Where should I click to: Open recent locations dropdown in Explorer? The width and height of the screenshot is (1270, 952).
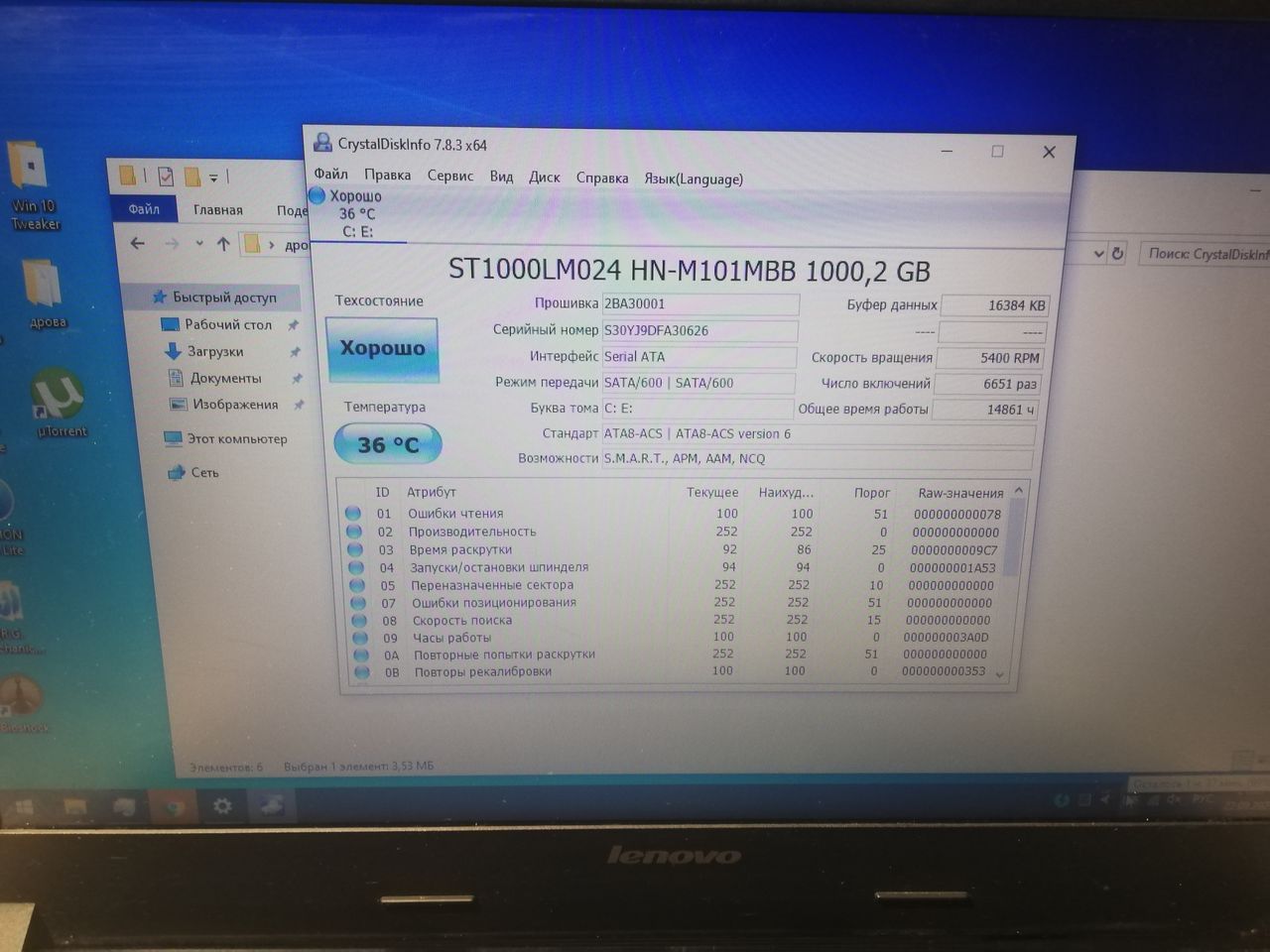click(x=198, y=243)
